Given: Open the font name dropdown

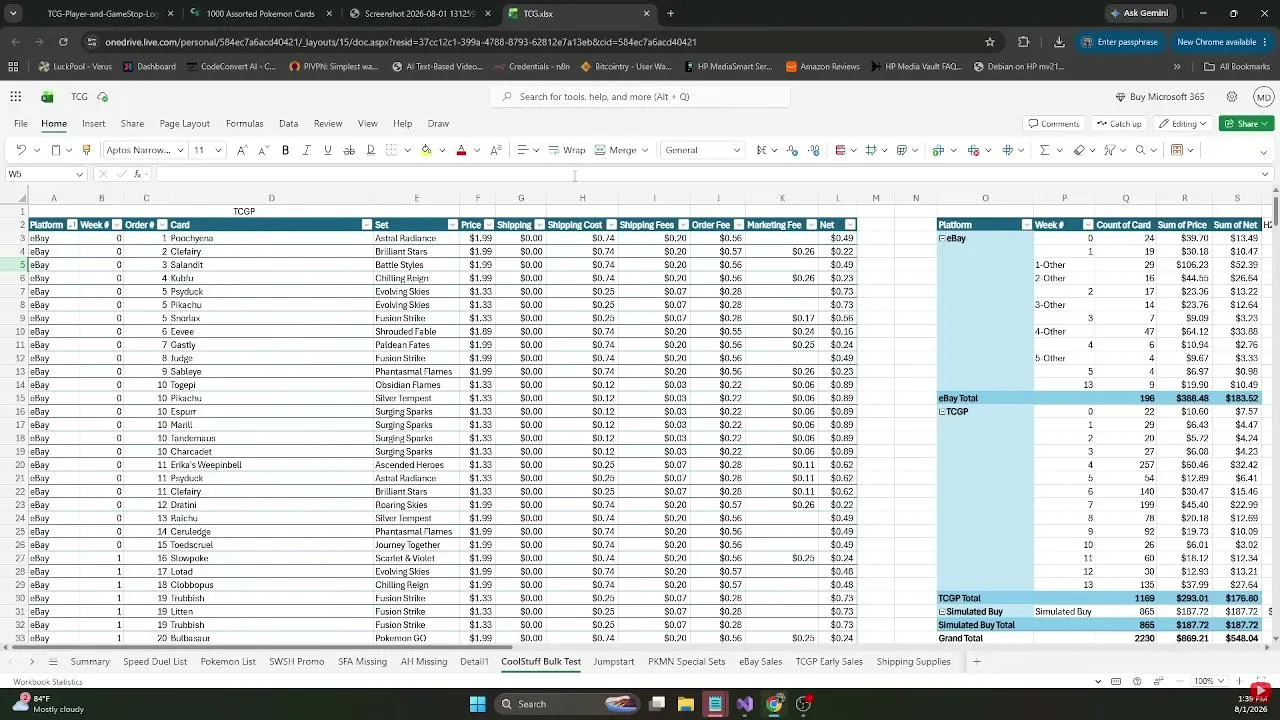Looking at the screenshot, I should point(180,150).
